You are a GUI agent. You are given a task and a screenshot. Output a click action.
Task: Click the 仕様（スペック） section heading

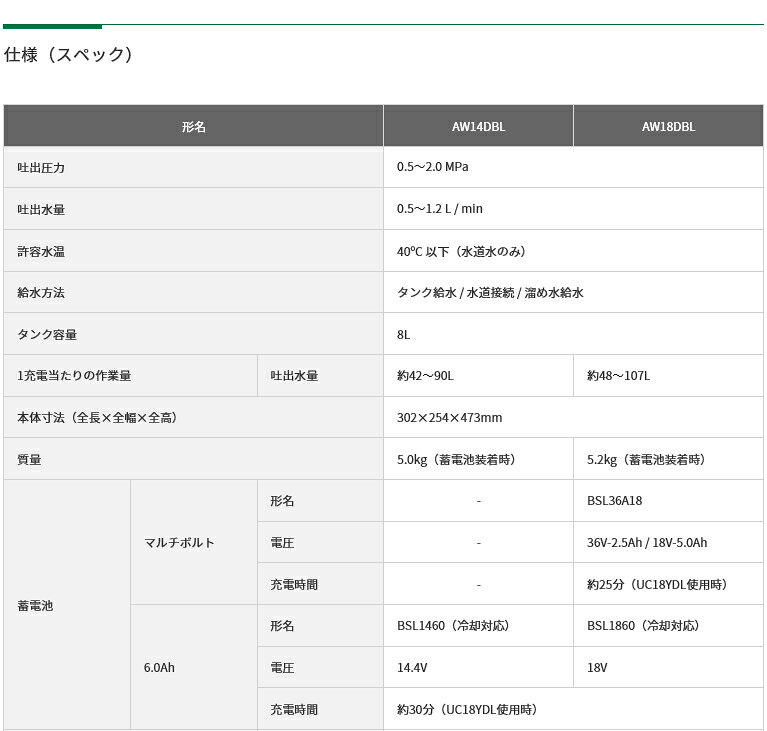(x=69, y=55)
